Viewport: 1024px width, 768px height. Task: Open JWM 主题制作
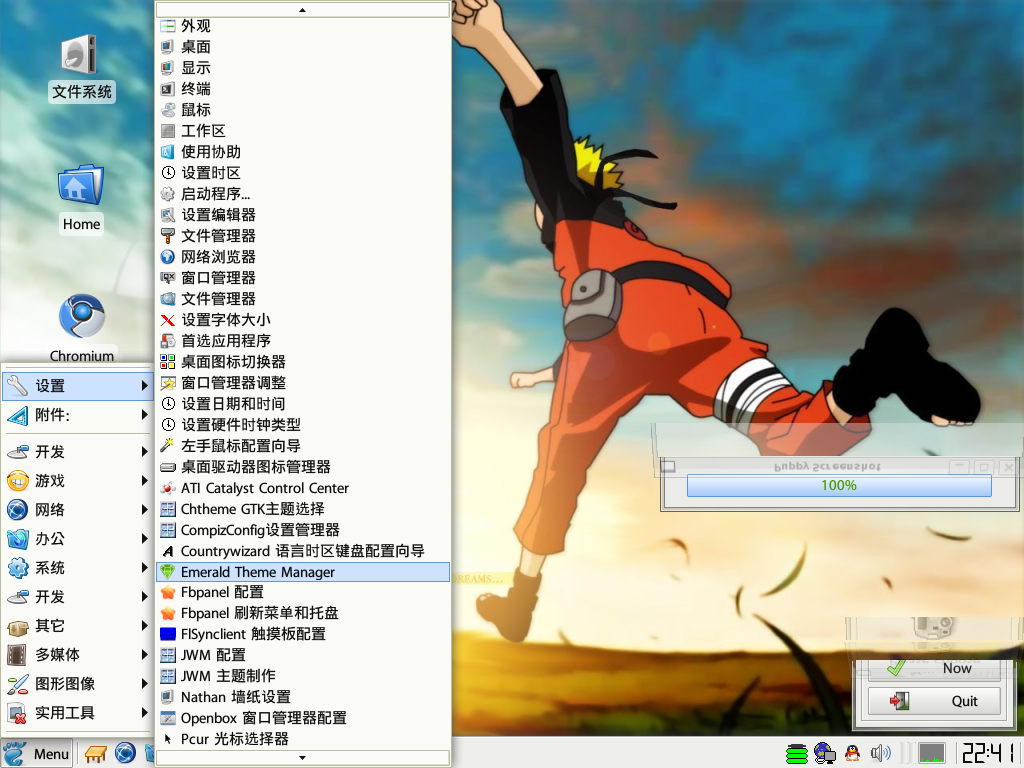point(303,676)
